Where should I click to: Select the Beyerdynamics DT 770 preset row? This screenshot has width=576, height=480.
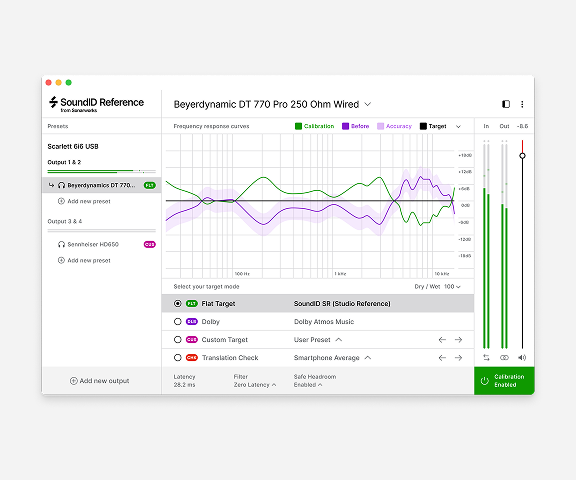click(x=102, y=185)
